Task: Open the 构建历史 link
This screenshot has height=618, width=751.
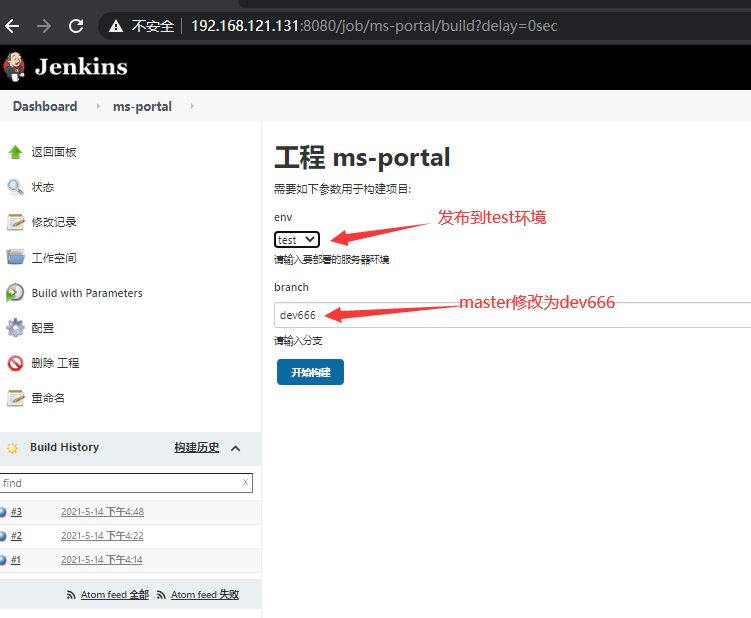Action: point(196,447)
